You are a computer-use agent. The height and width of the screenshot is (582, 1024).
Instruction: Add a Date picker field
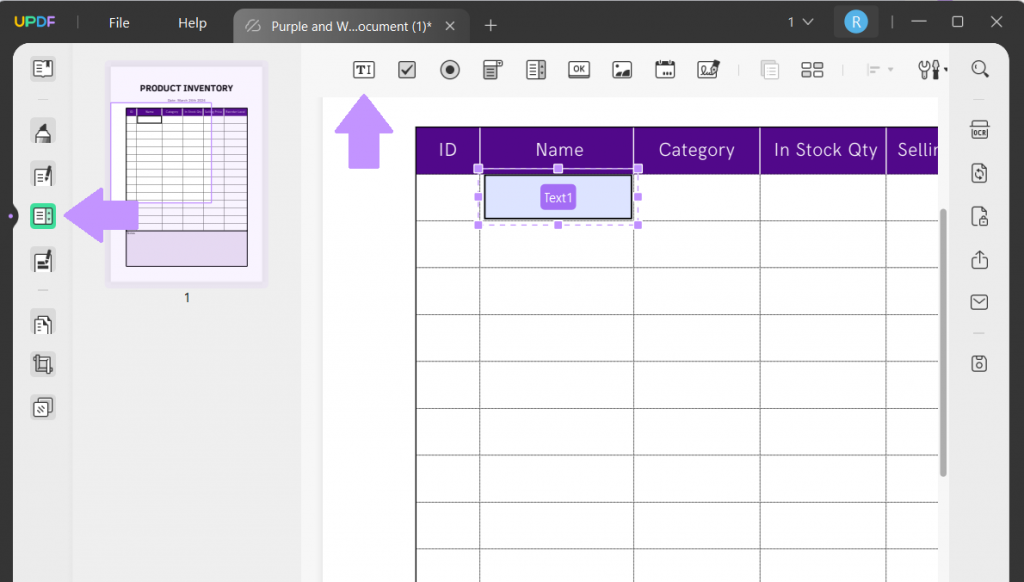(x=664, y=69)
